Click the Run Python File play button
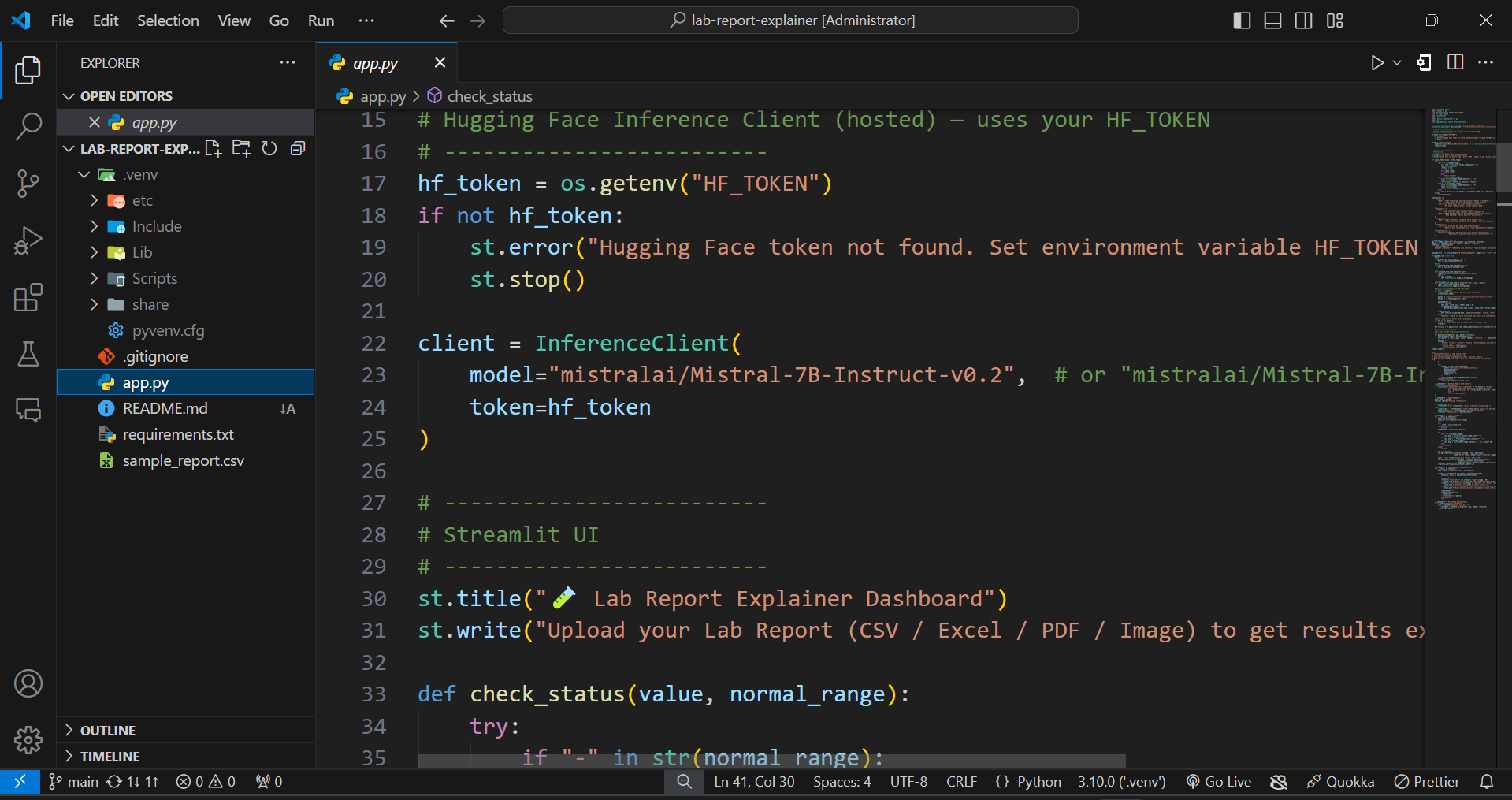 point(1376,63)
